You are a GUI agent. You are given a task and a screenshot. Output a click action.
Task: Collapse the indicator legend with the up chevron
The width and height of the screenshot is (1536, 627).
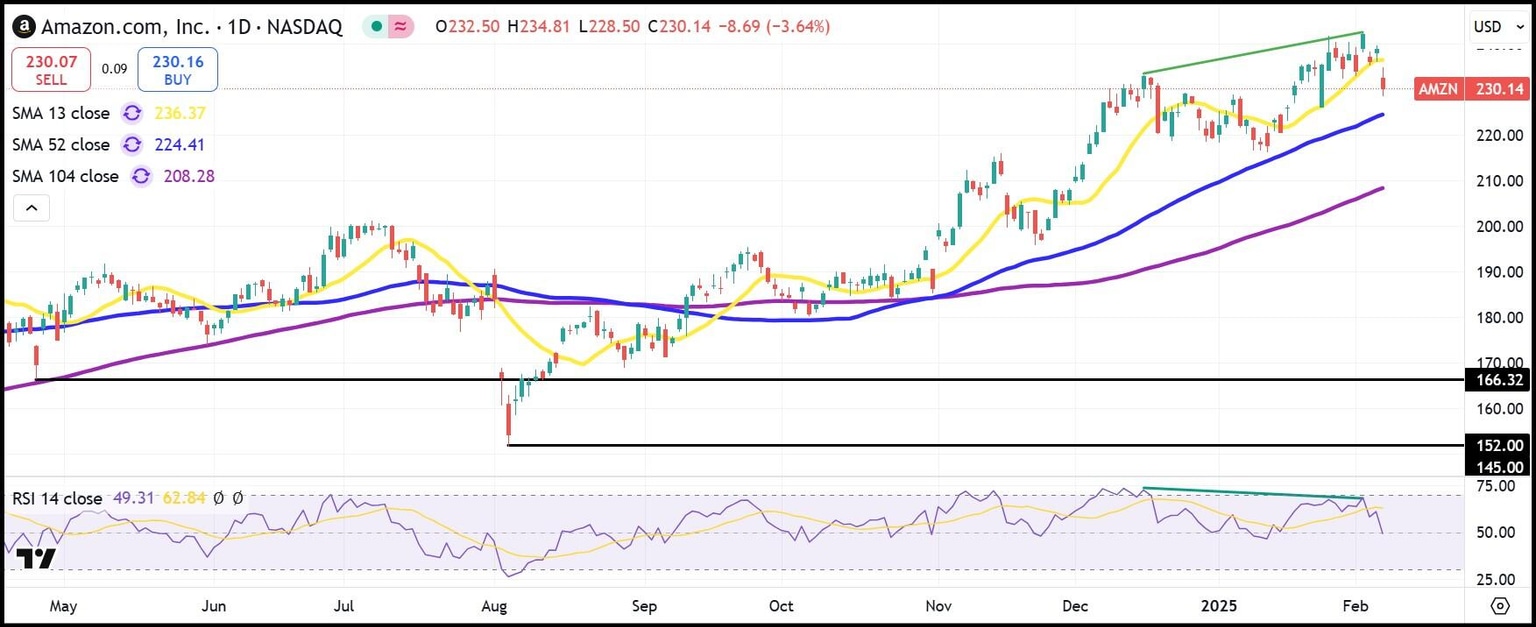31,208
